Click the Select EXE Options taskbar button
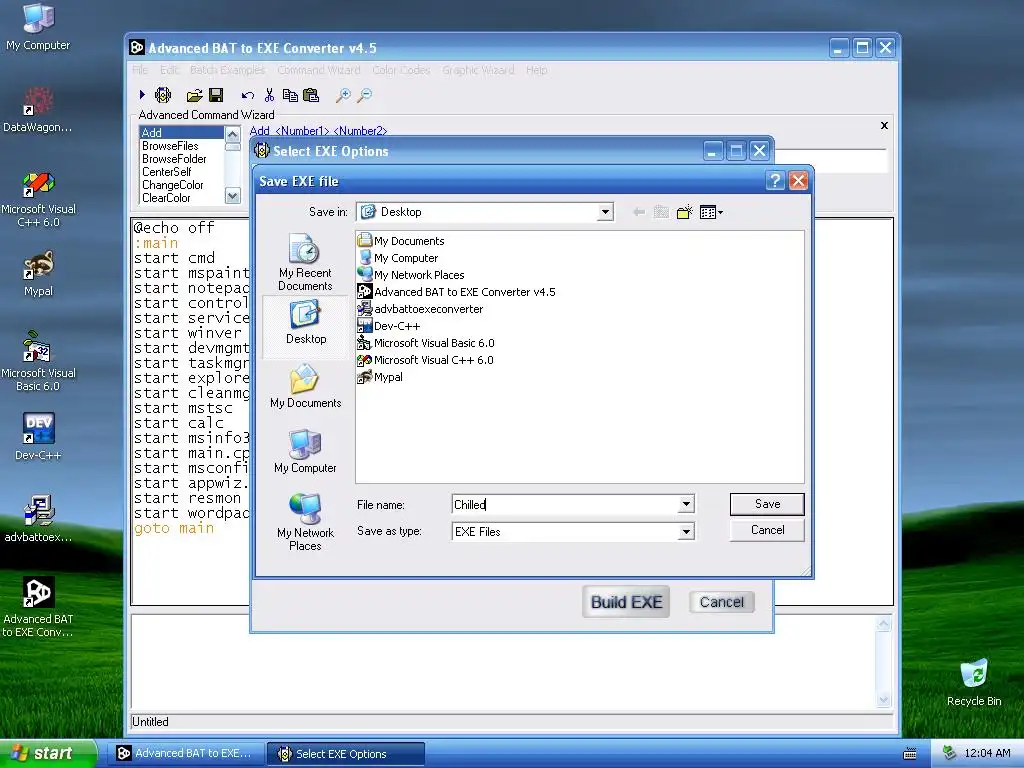1024x768 pixels. coord(346,754)
